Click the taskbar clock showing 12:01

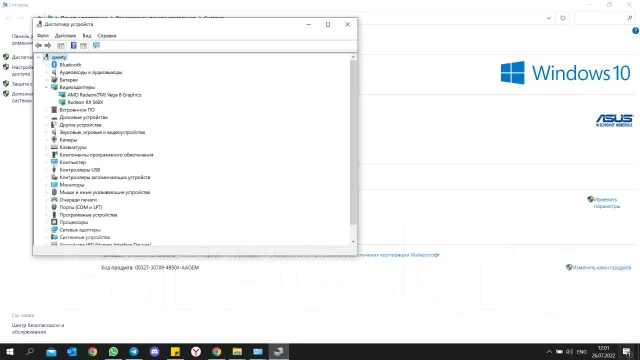tap(604, 351)
